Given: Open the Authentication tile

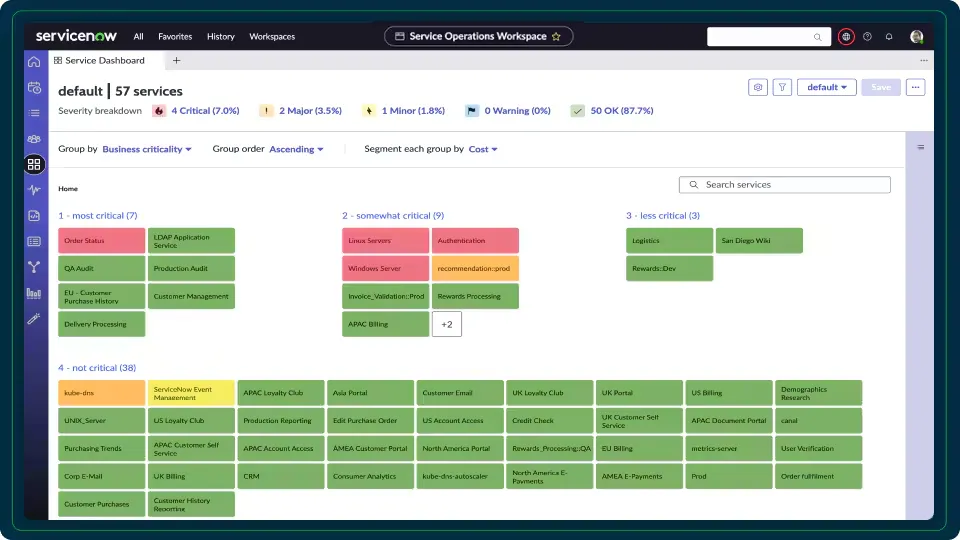Looking at the screenshot, I should (475, 241).
